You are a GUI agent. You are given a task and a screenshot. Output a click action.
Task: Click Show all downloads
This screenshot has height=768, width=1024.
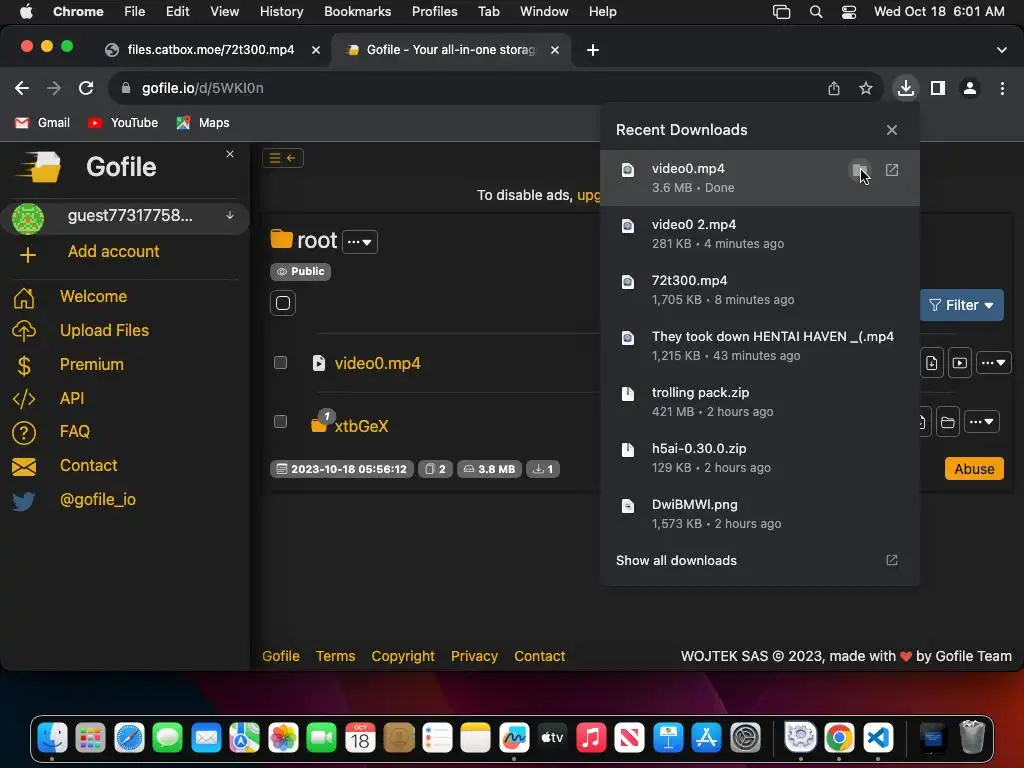pyautogui.click(x=676, y=560)
